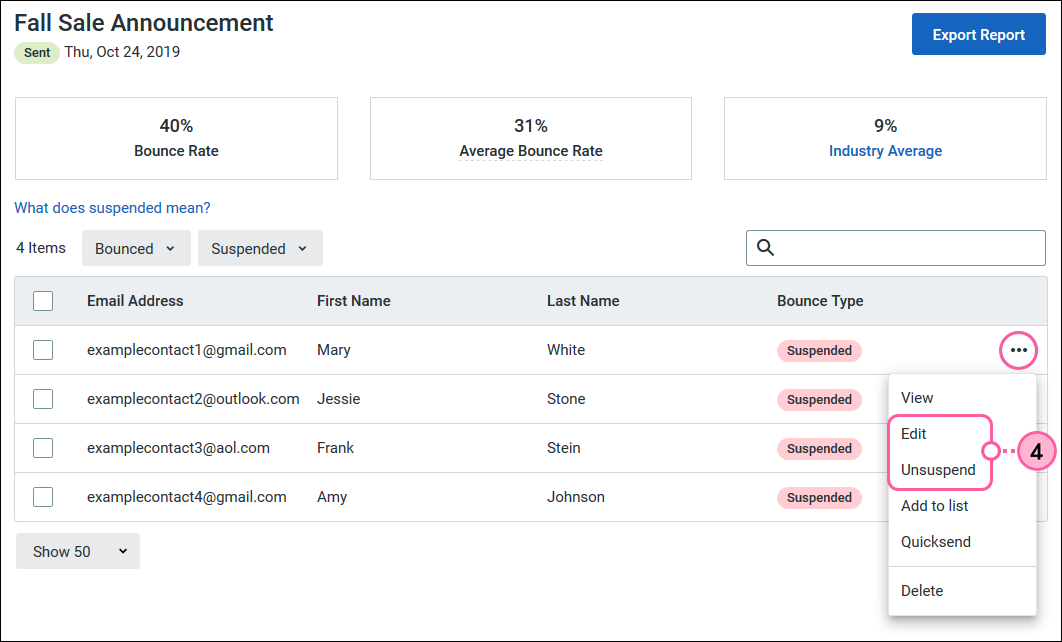Click the 40% Bounce Rate card
The image size is (1062, 642).
(x=176, y=138)
